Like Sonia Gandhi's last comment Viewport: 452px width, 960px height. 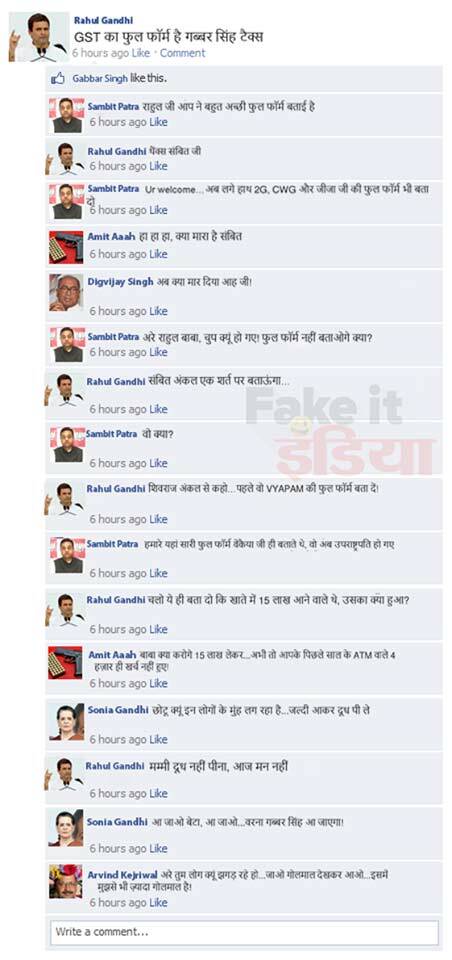point(158,849)
